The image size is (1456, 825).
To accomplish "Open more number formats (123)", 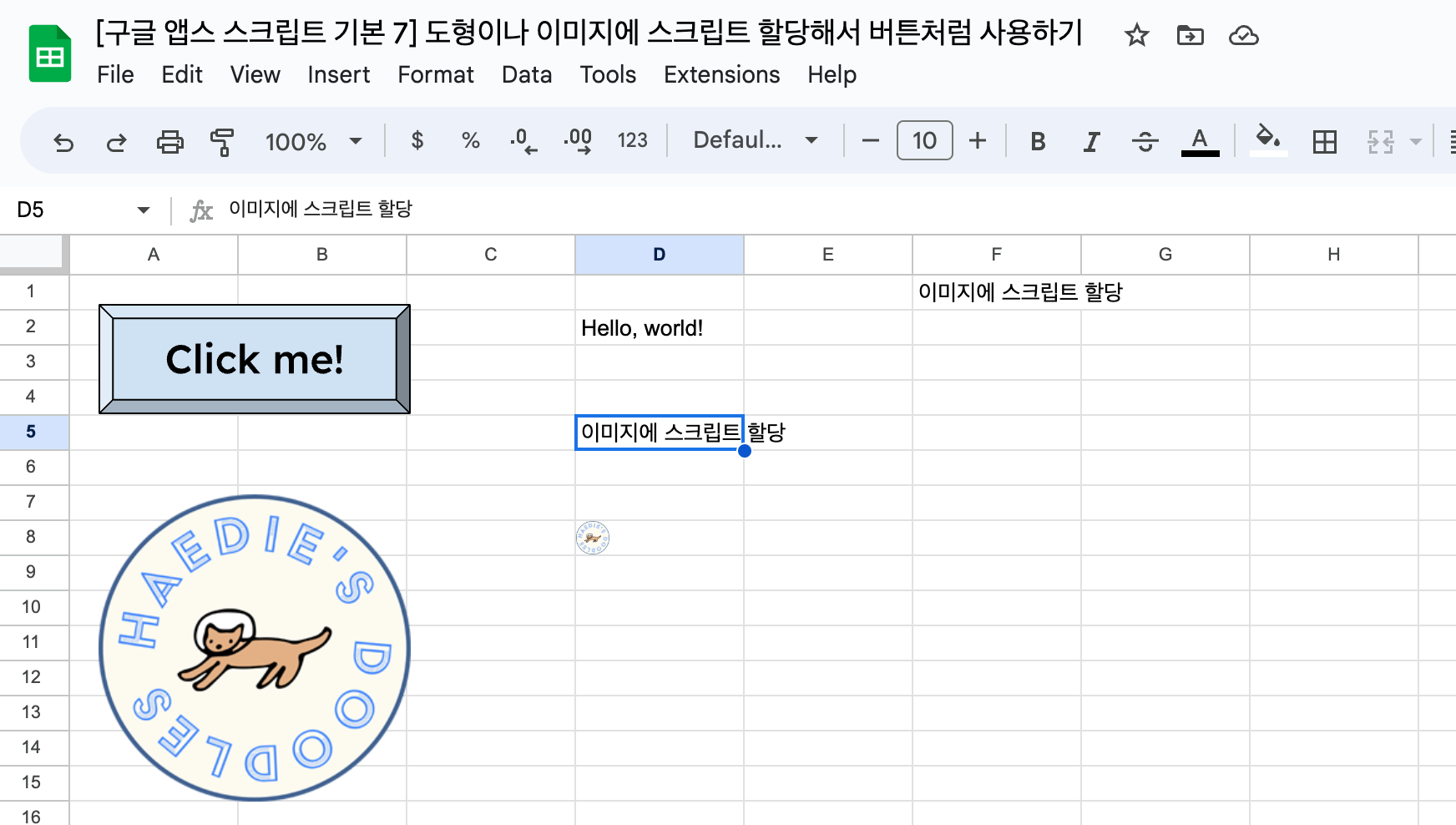I will pos(632,140).
